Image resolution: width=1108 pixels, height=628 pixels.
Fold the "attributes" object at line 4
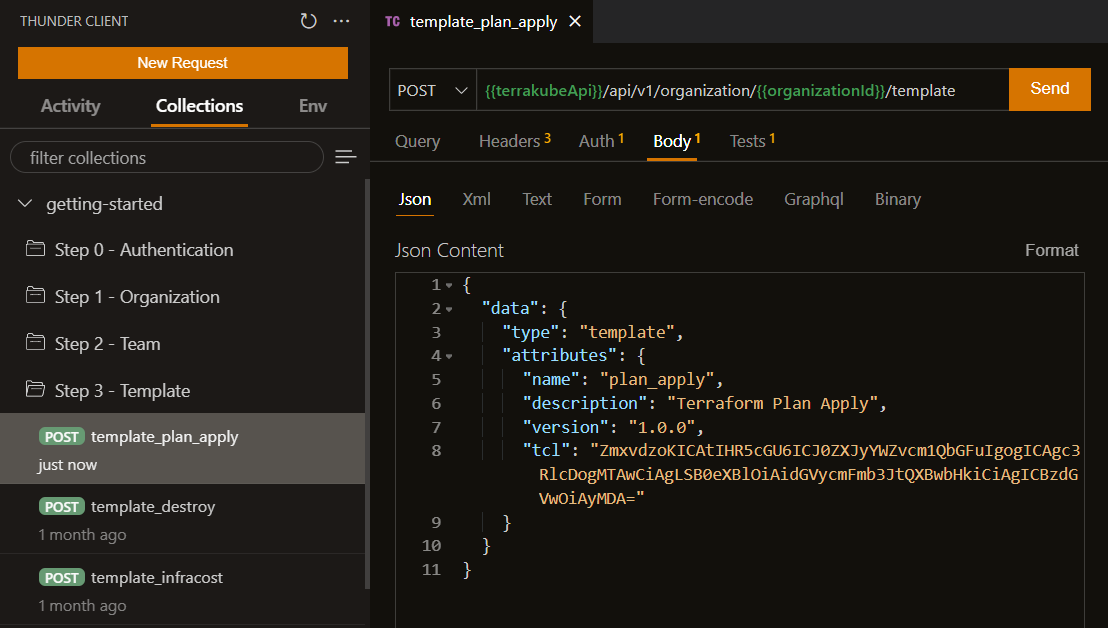pos(449,356)
